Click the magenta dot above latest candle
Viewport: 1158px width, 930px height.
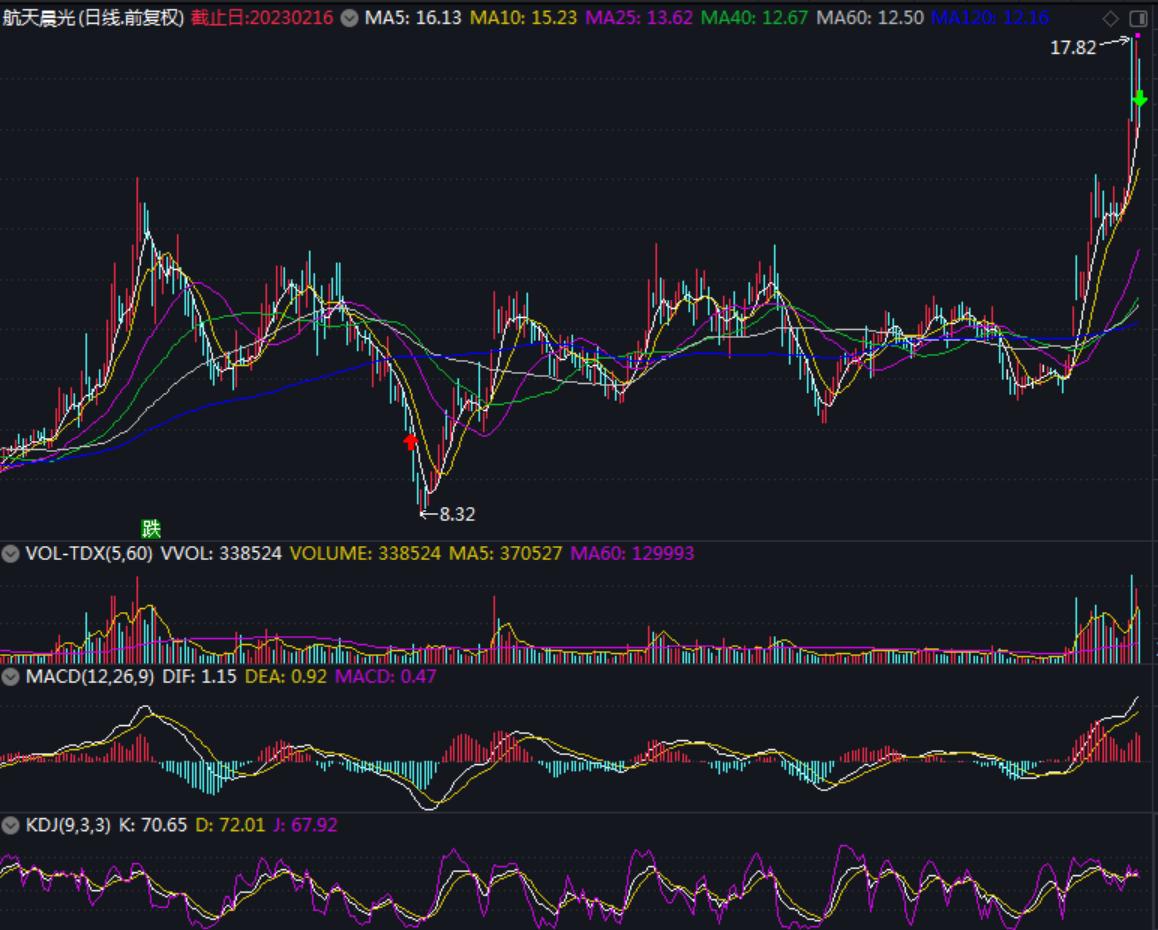[1137, 35]
